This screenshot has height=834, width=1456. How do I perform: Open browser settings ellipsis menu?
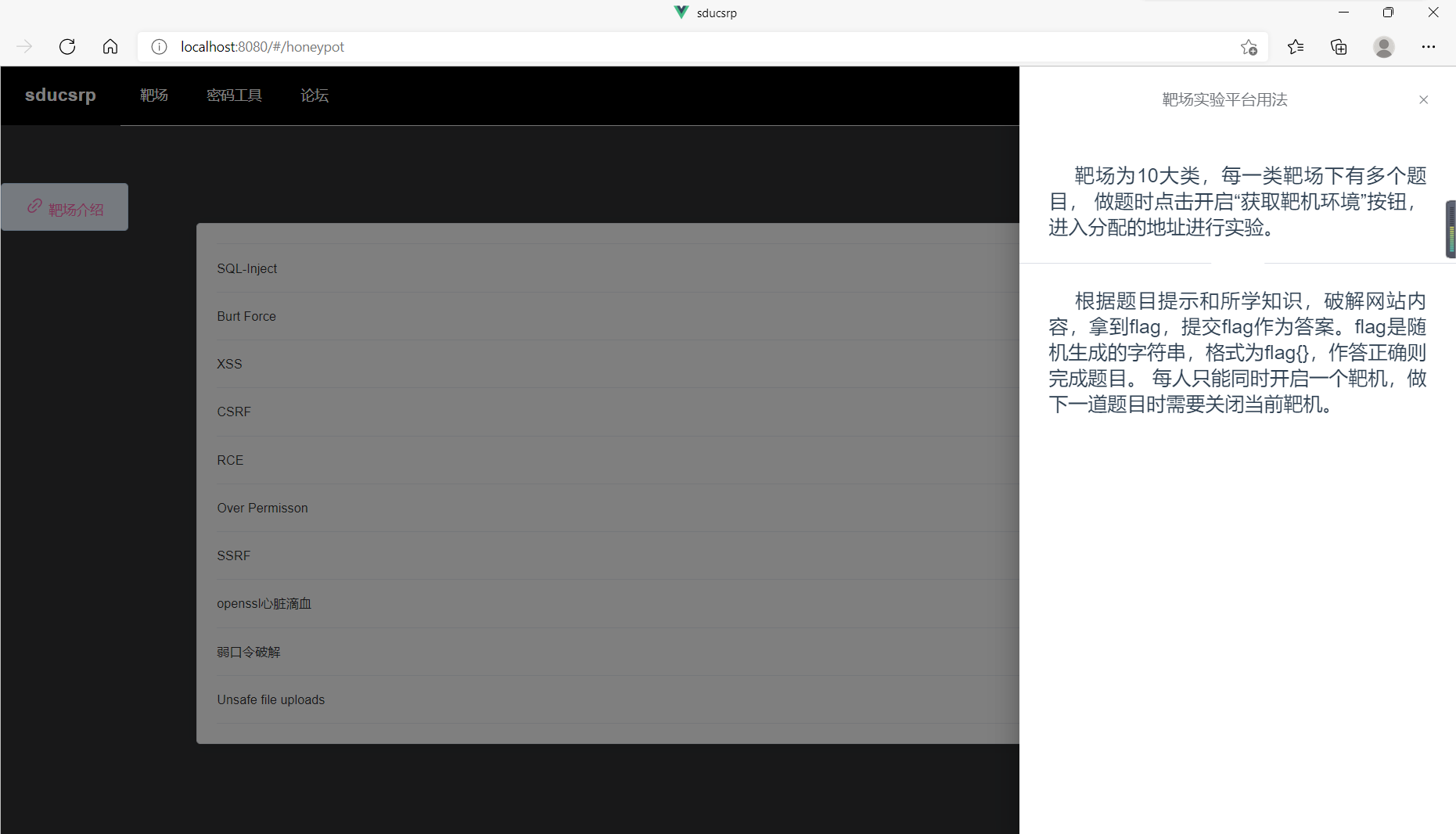tap(1428, 47)
